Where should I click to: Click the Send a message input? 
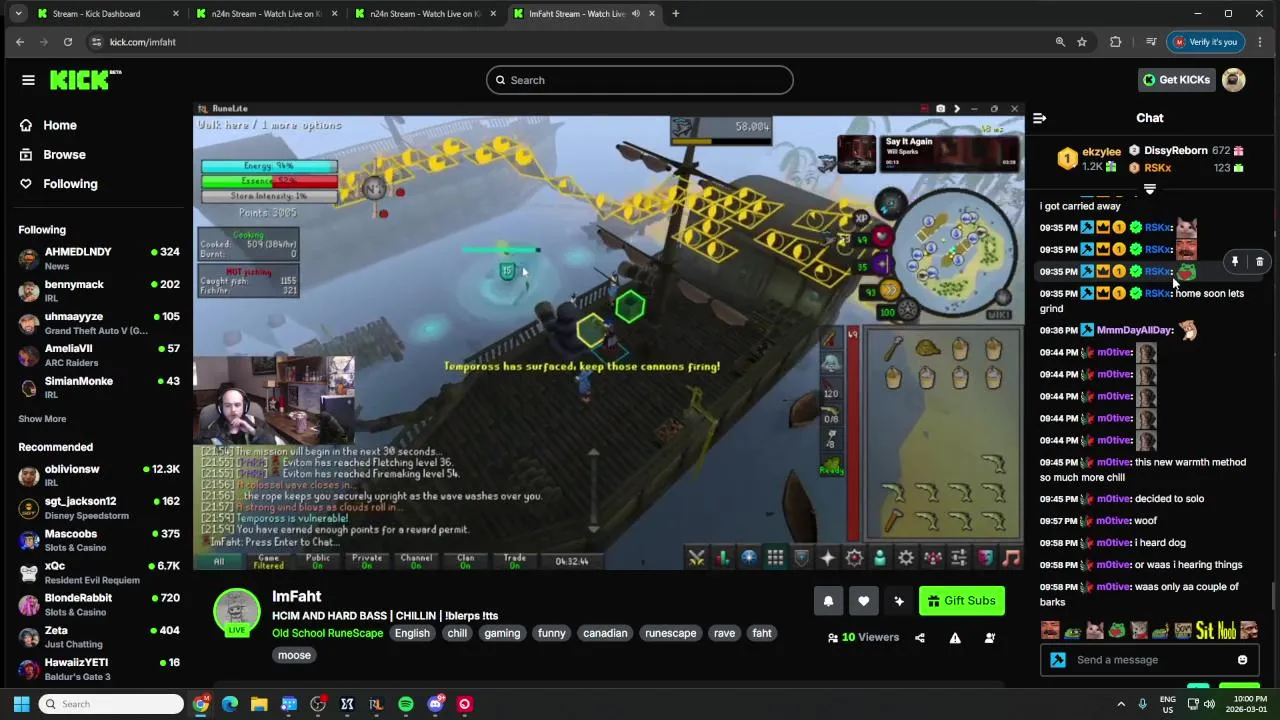click(x=1149, y=660)
